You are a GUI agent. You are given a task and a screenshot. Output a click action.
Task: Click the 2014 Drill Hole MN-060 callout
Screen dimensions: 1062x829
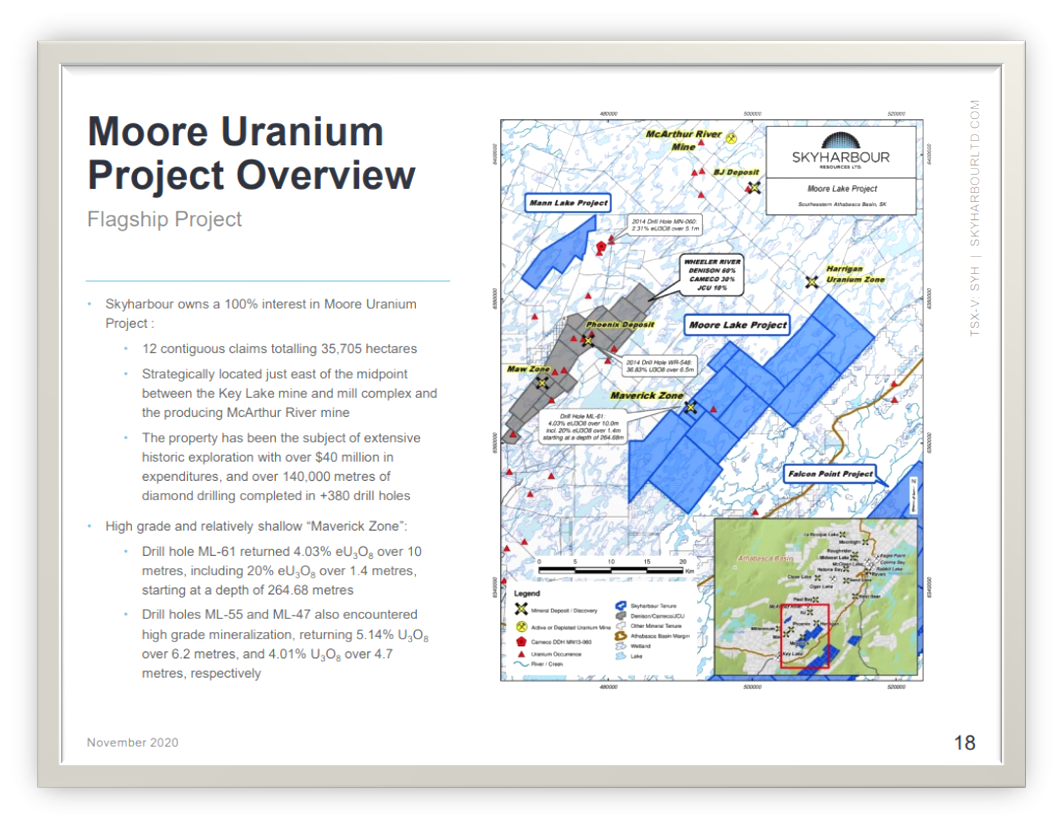coord(664,225)
